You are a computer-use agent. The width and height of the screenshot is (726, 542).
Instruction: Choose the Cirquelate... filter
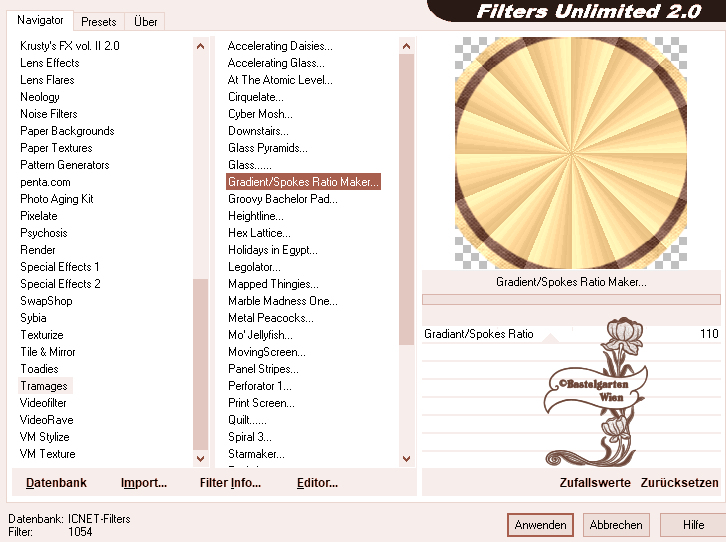click(256, 97)
